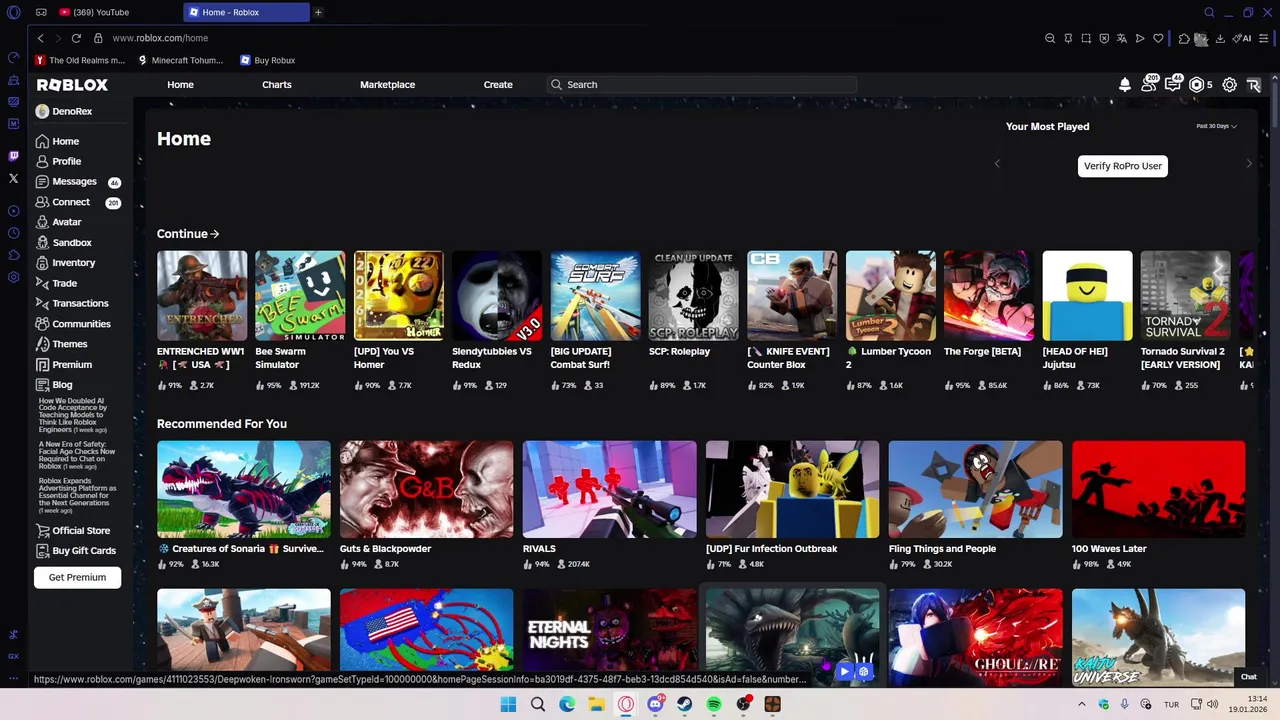Open Avatar in the left sidebar

(x=67, y=222)
